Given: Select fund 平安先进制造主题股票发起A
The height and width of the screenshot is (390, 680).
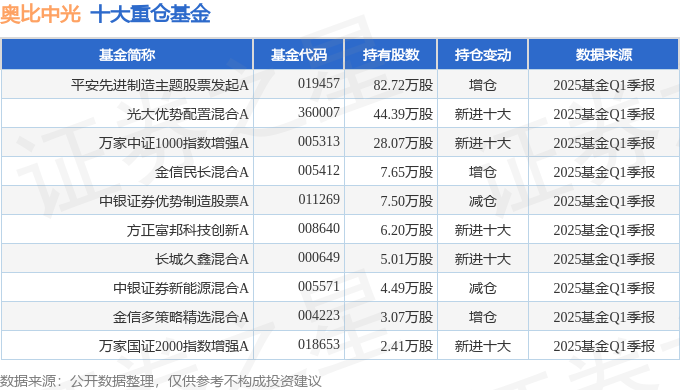Looking at the screenshot, I should pyautogui.click(x=160, y=85).
